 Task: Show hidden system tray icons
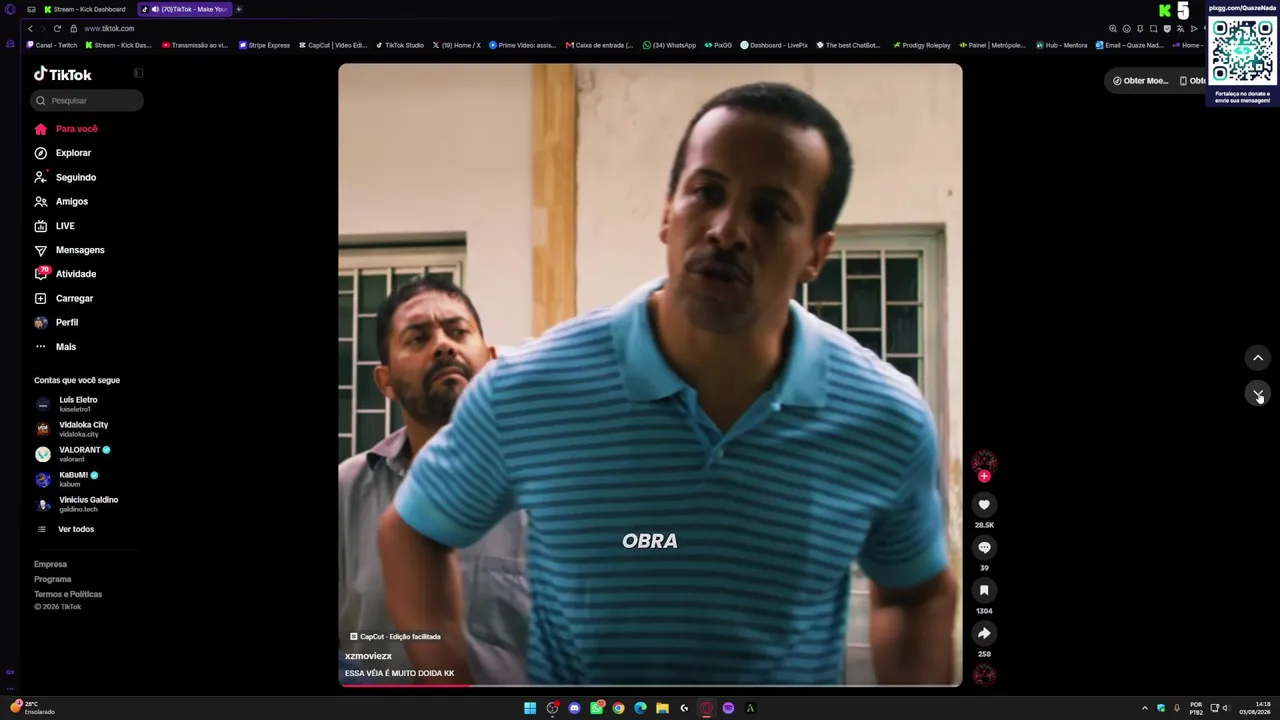click(1145, 708)
